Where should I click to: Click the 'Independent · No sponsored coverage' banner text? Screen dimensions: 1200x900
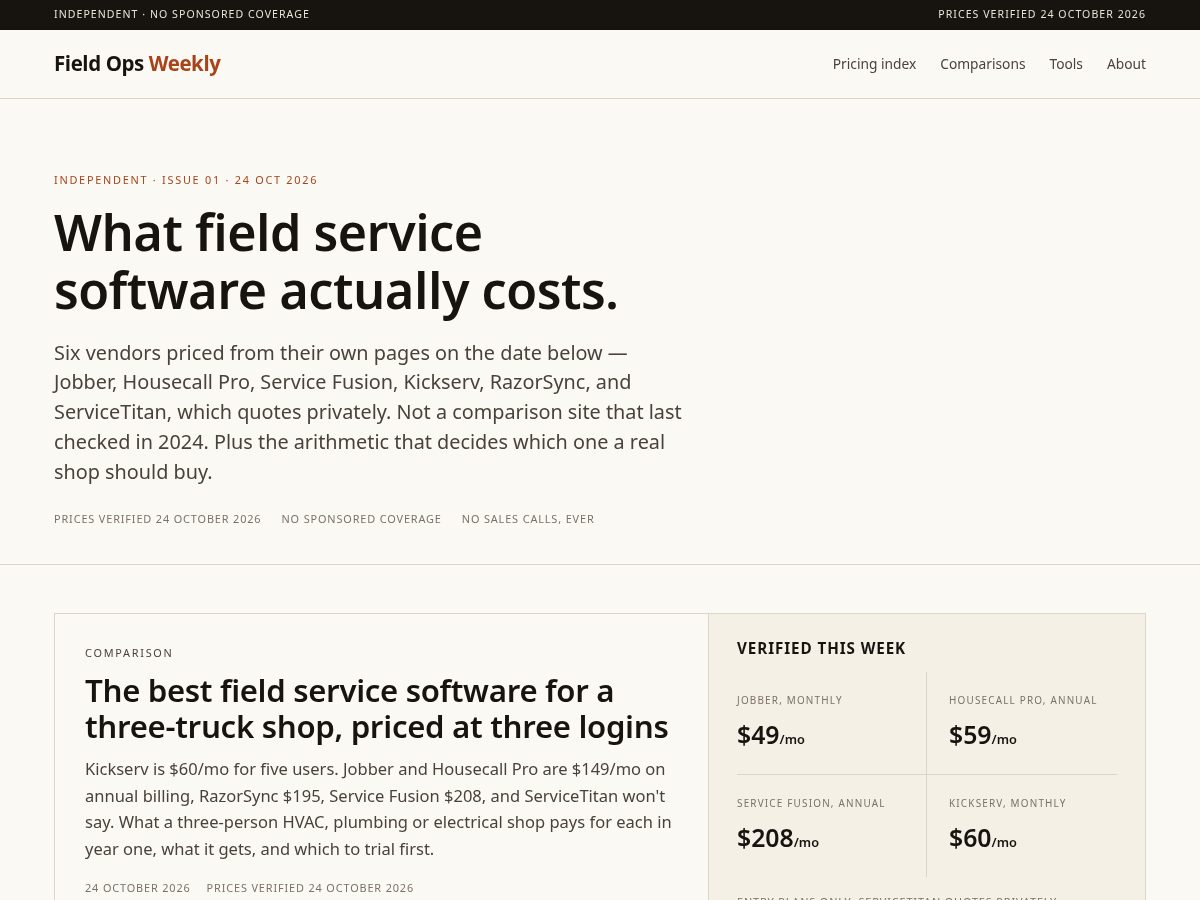pos(182,14)
